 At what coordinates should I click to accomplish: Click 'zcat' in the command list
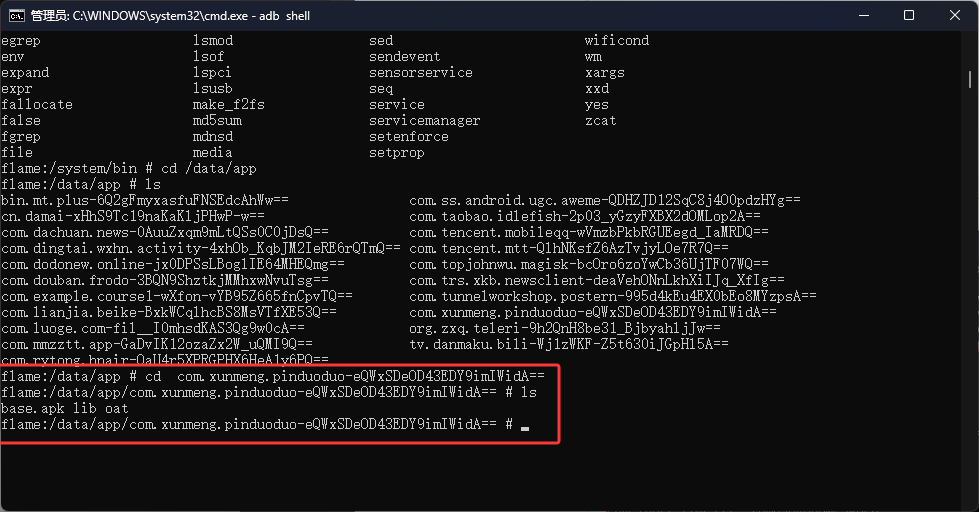(601, 121)
